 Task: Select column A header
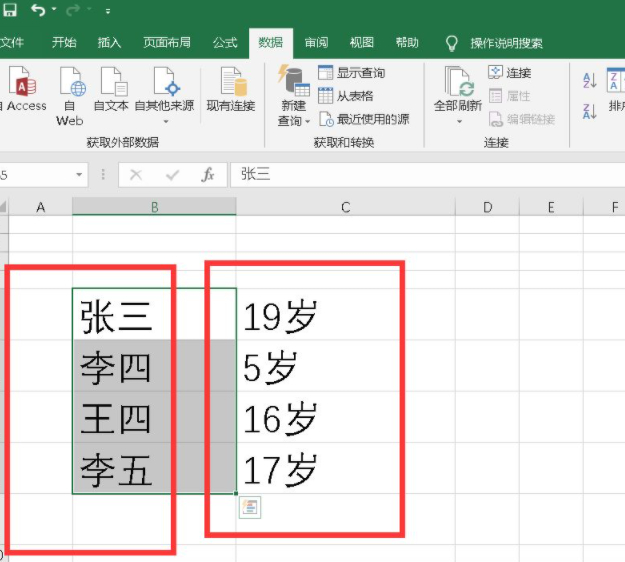(x=41, y=207)
